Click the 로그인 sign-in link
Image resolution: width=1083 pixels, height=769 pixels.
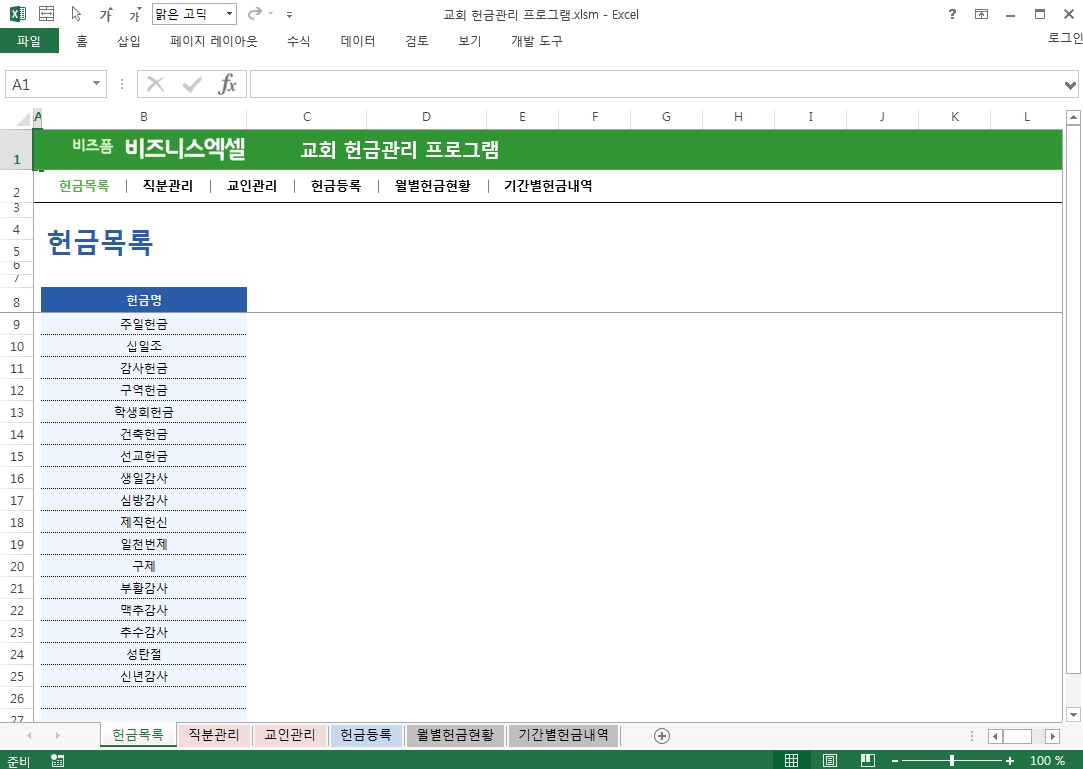tap(1065, 37)
